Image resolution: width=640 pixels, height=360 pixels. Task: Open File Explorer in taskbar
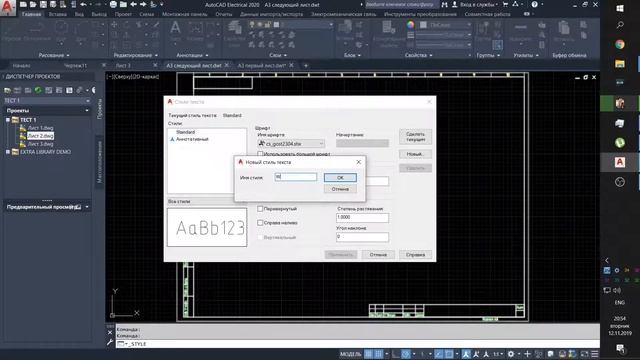[x=620, y=64]
